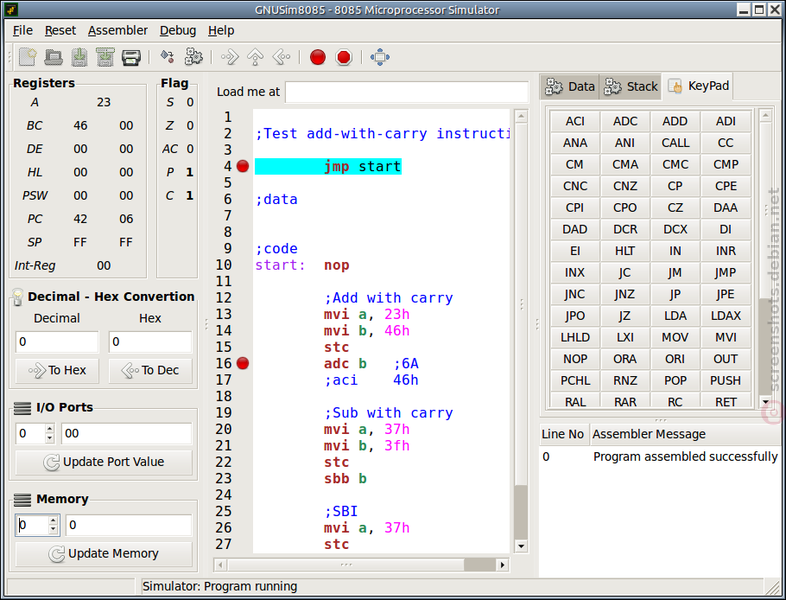Insert ACI from the keypad
The image size is (786, 600).
coord(575,121)
